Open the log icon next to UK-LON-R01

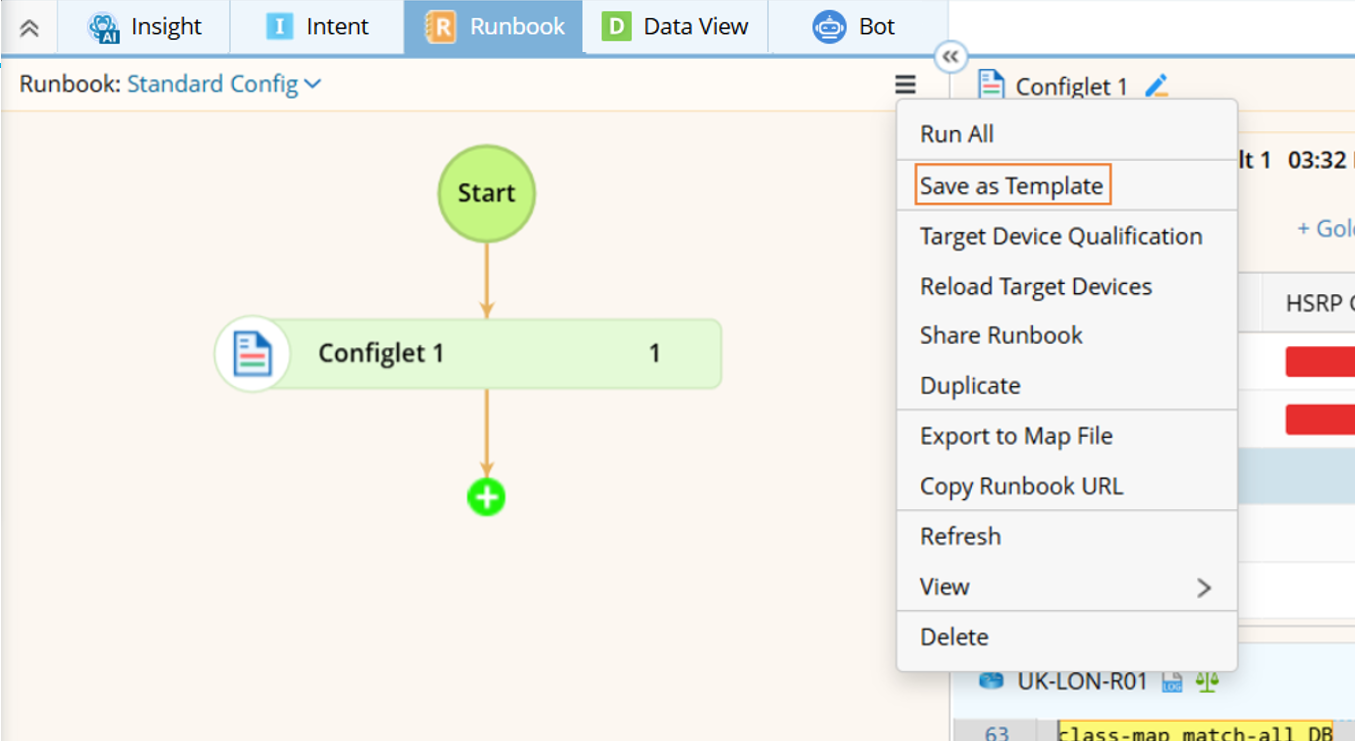click(1172, 682)
